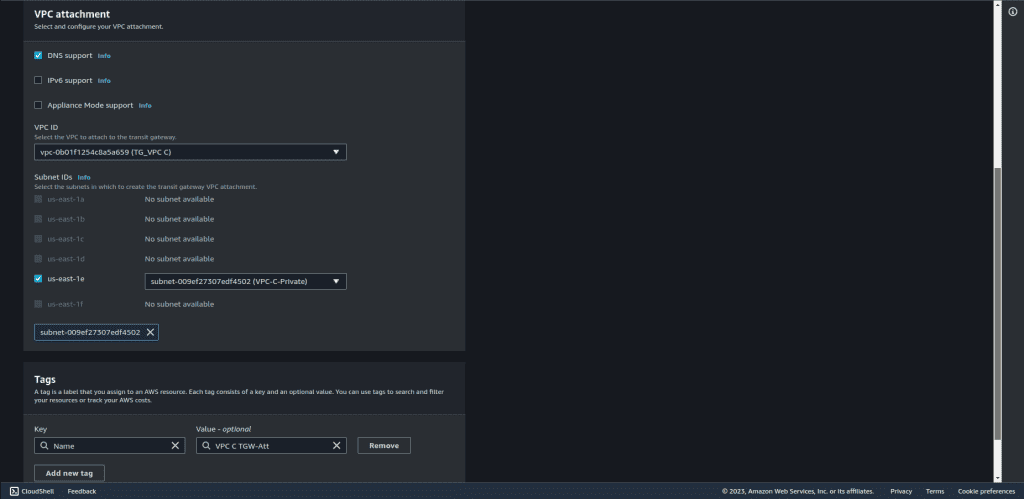Clear the VPC C TGW-Att value field
This screenshot has height=499, width=1024.
337,446
